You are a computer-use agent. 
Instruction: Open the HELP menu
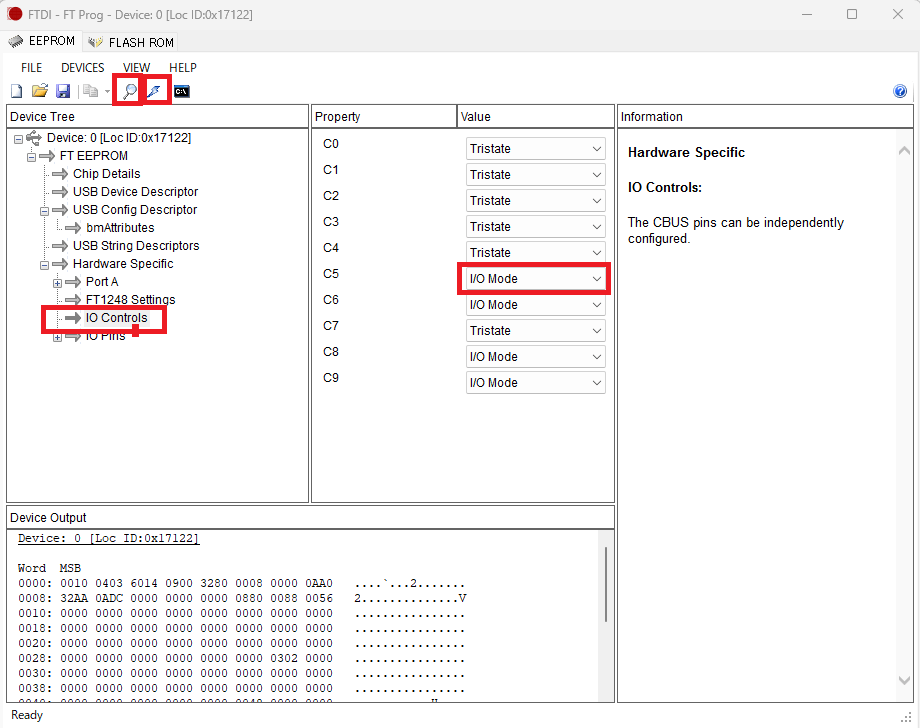pos(183,67)
